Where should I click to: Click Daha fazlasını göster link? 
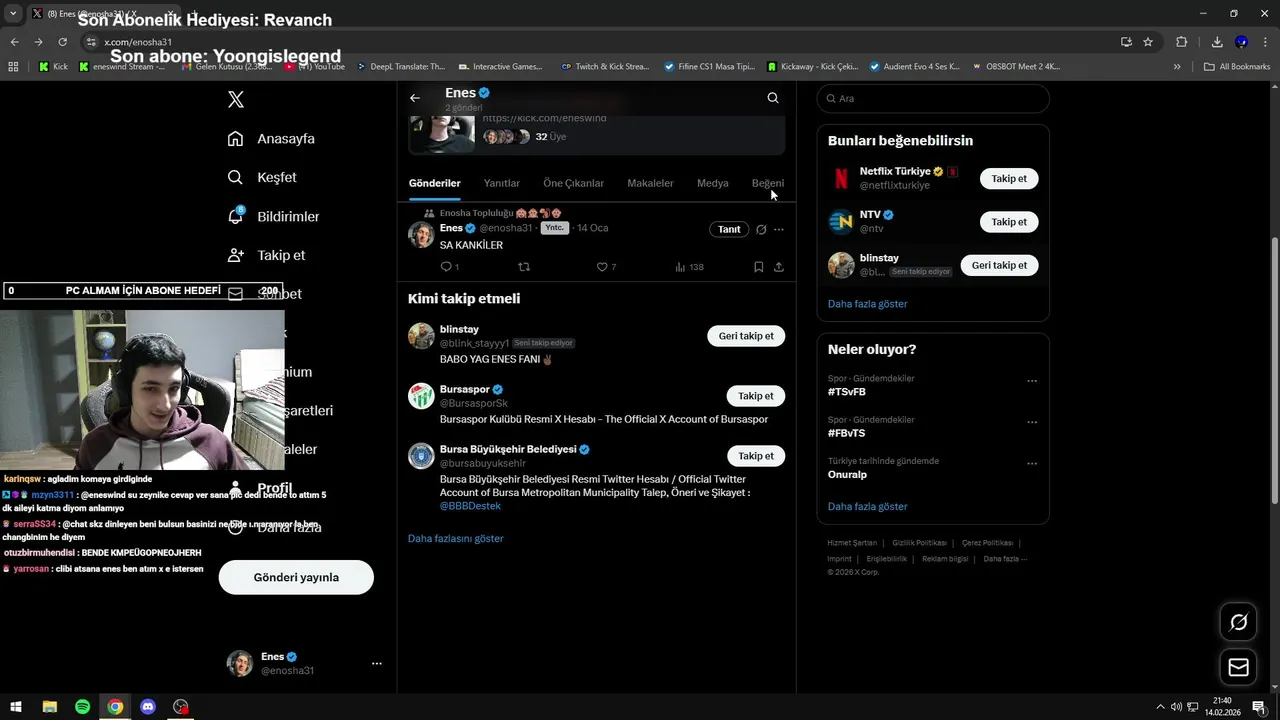455,538
